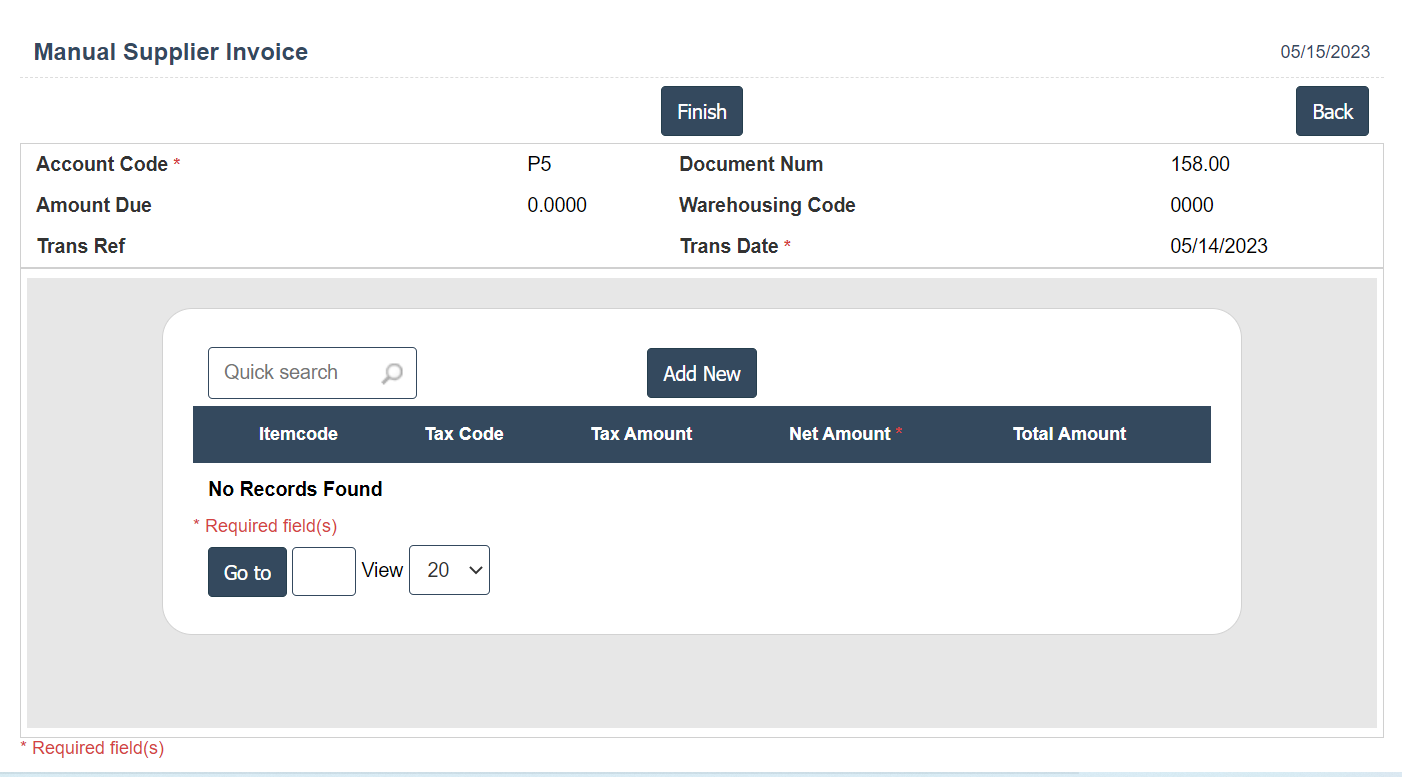Viewport: 1402px width, 777px height.
Task: Click the Amount Due value 0.0000
Action: coord(557,205)
